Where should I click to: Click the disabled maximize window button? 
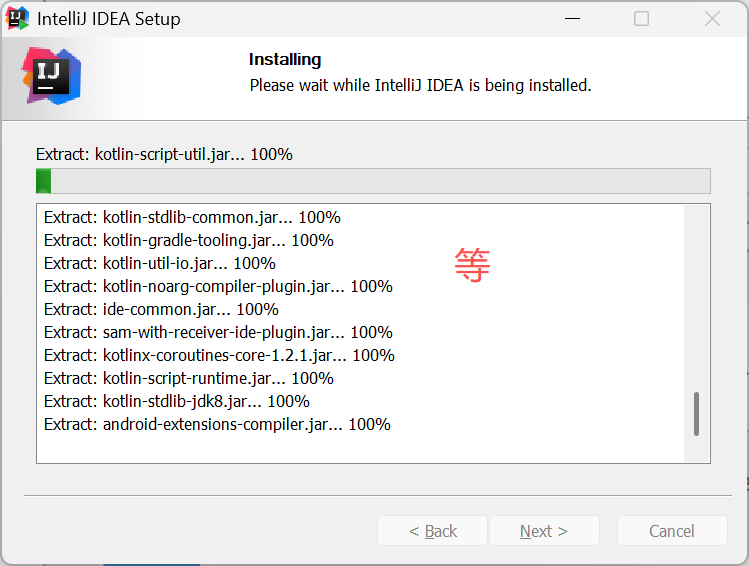(x=642, y=19)
